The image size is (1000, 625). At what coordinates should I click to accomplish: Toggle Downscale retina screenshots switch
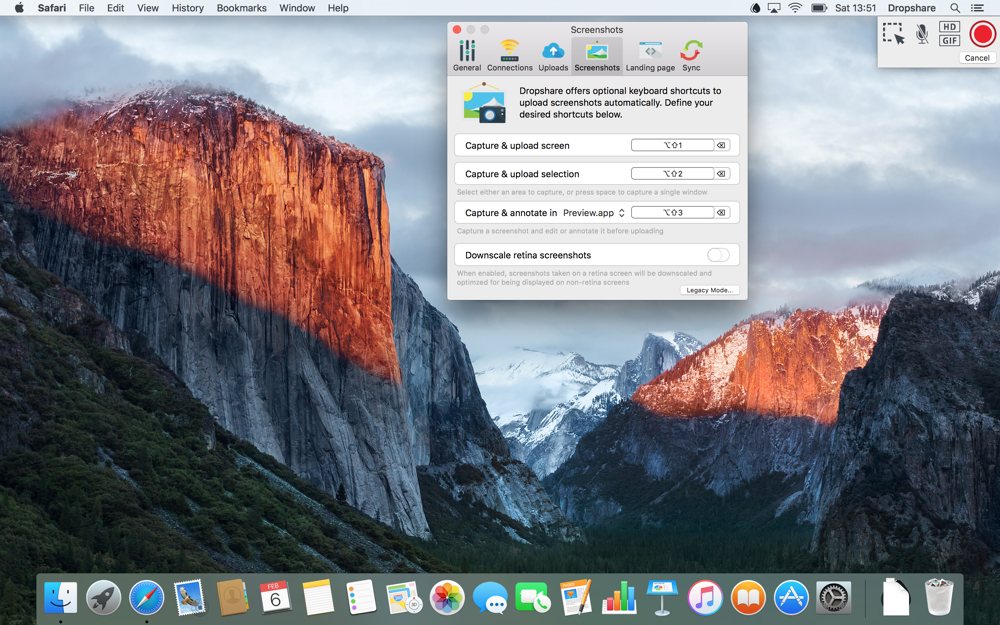pos(718,255)
